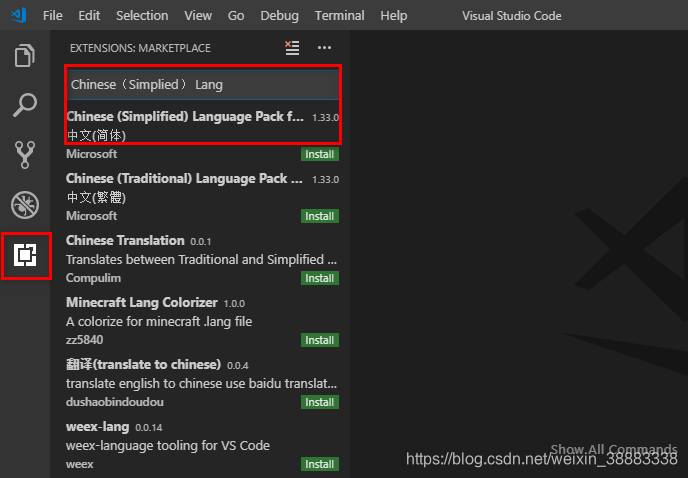Install the translate to chinese extension

pyautogui.click(x=320, y=402)
